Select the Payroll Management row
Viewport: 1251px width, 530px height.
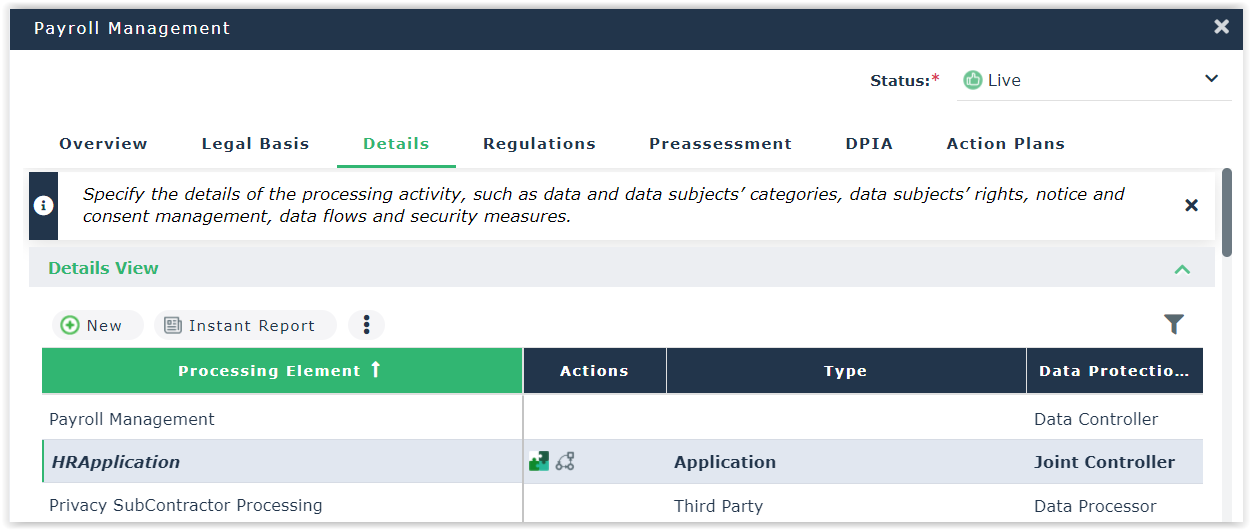[132, 419]
